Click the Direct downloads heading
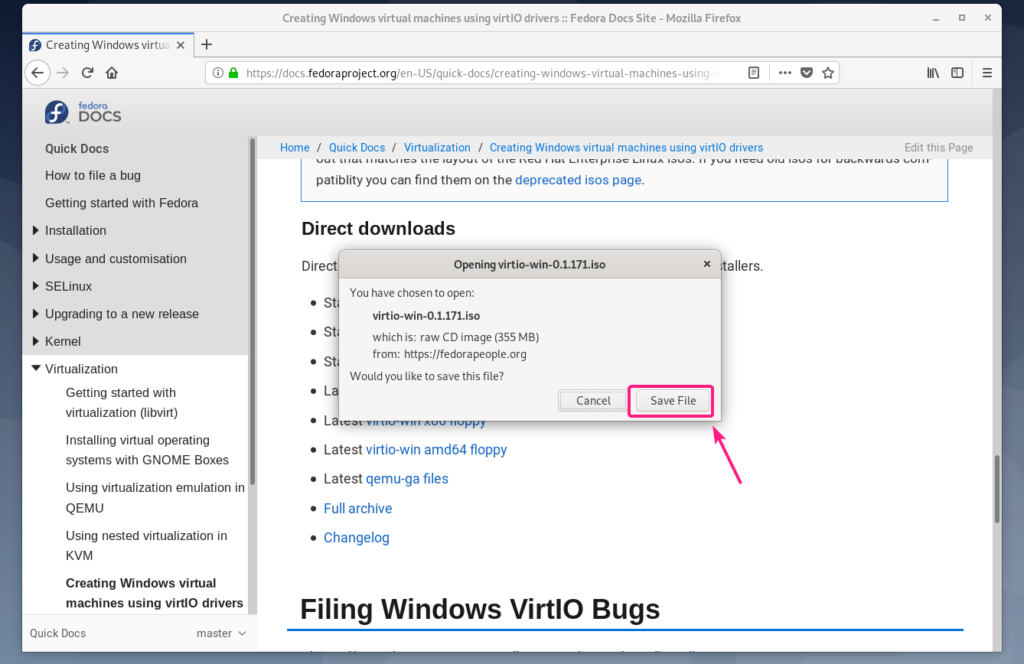Image resolution: width=1024 pixels, height=664 pixels. pos(378,229)
